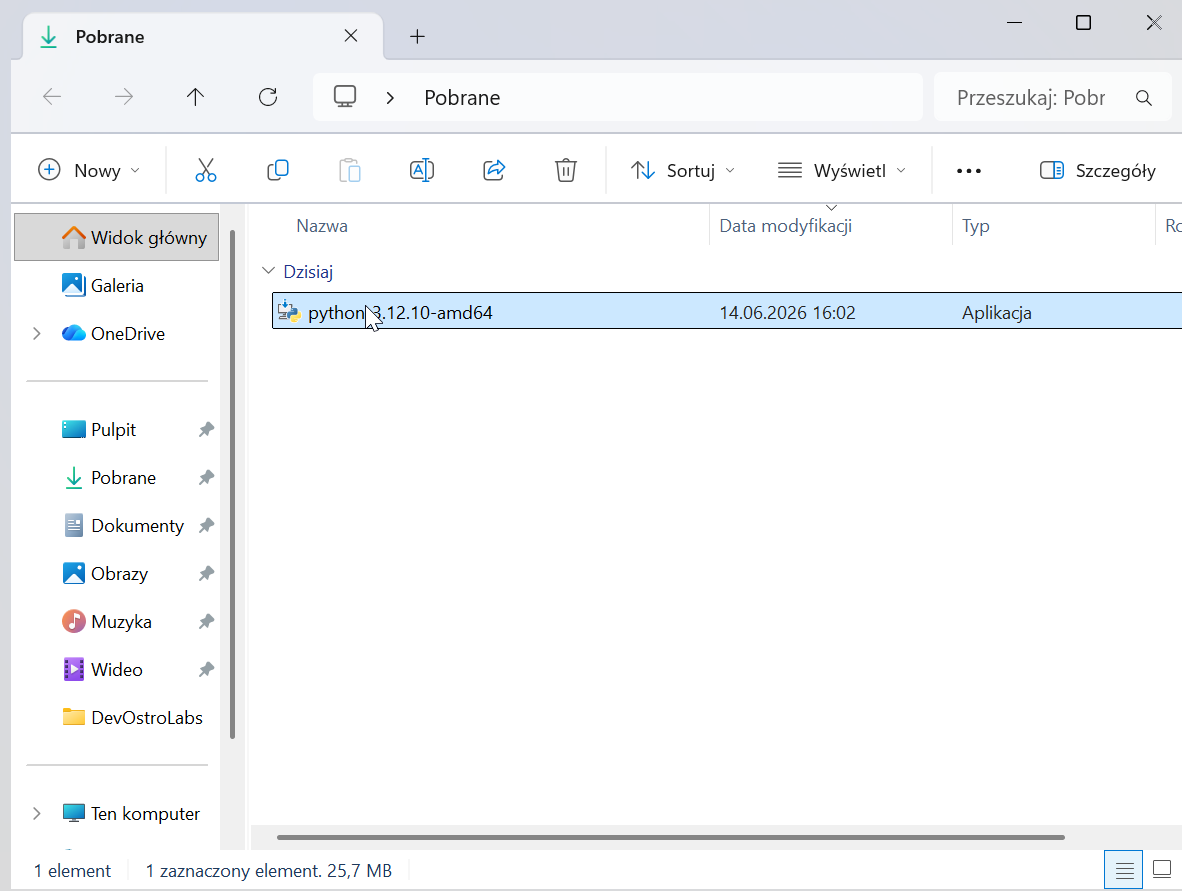Switch to large thumbnails view icon
The width and height of the screenshot is (1182, 891).
click(x=1162, y=870)
